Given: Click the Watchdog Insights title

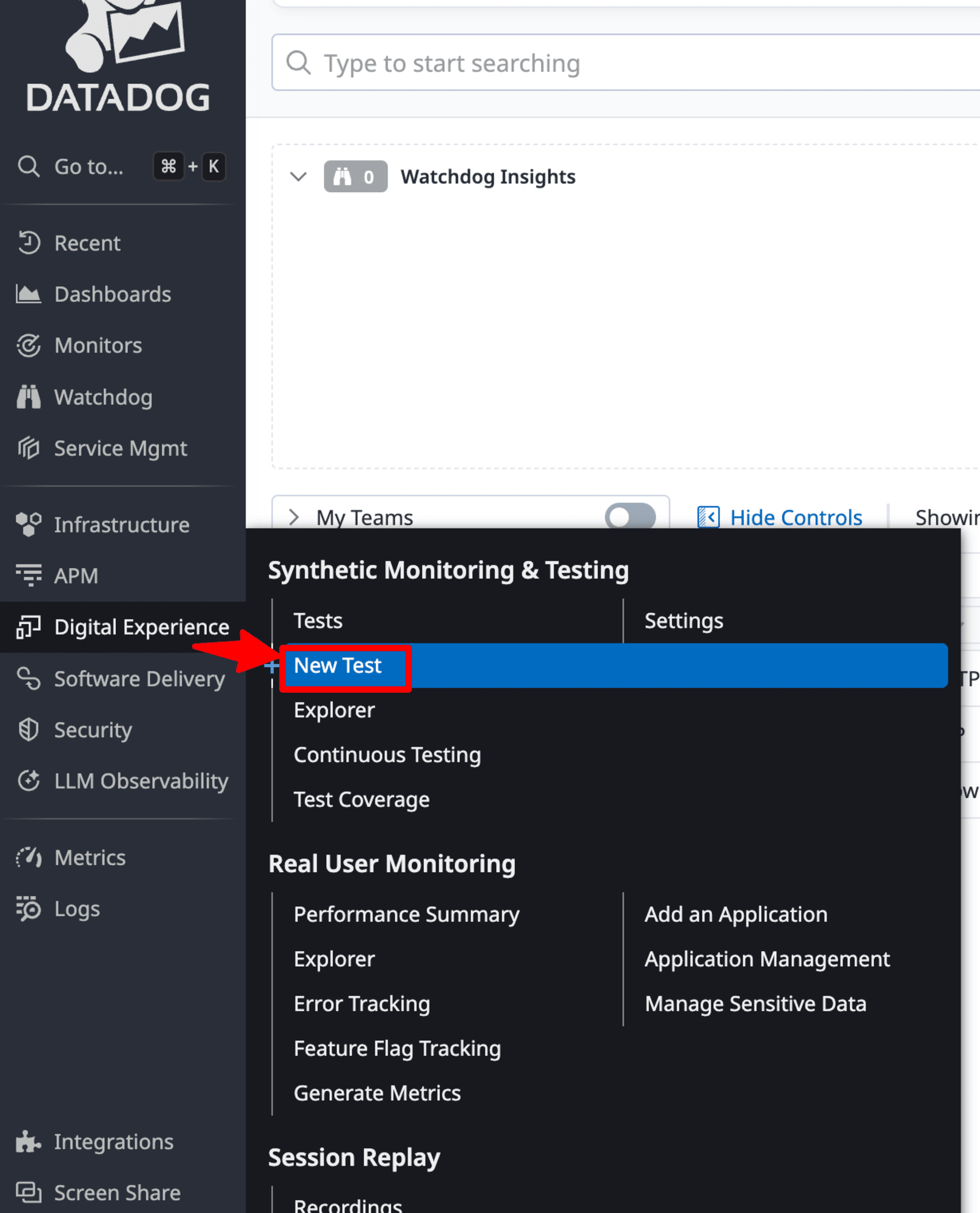Looking at the screenshot, I should coord(488,176).
